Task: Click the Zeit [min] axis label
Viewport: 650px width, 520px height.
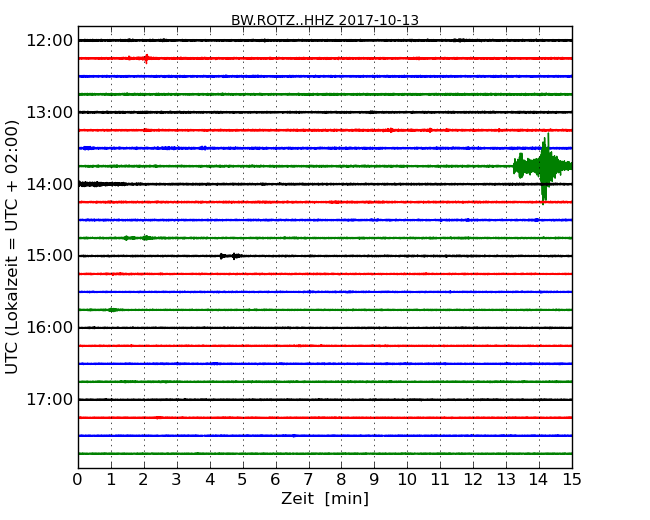Action: (325, 498)
